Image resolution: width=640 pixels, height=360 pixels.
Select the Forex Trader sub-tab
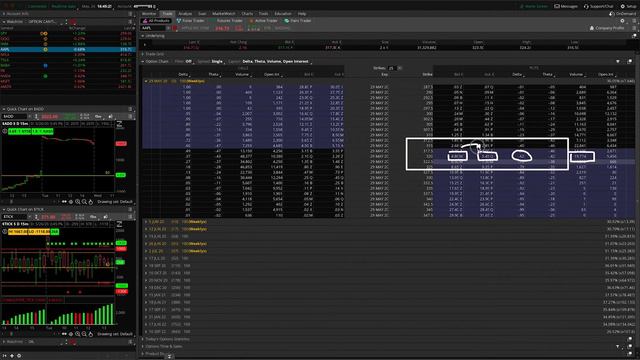click(190, 20)
